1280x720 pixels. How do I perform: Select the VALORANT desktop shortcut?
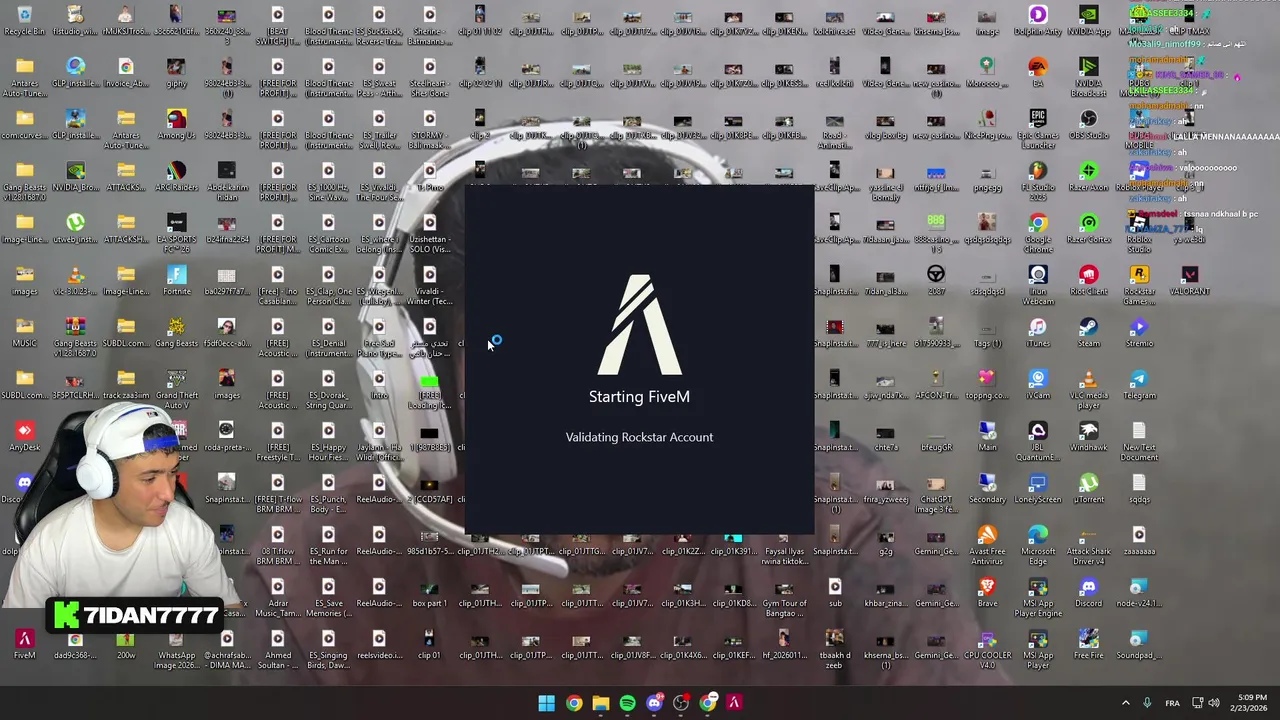tap(1189, 280)
